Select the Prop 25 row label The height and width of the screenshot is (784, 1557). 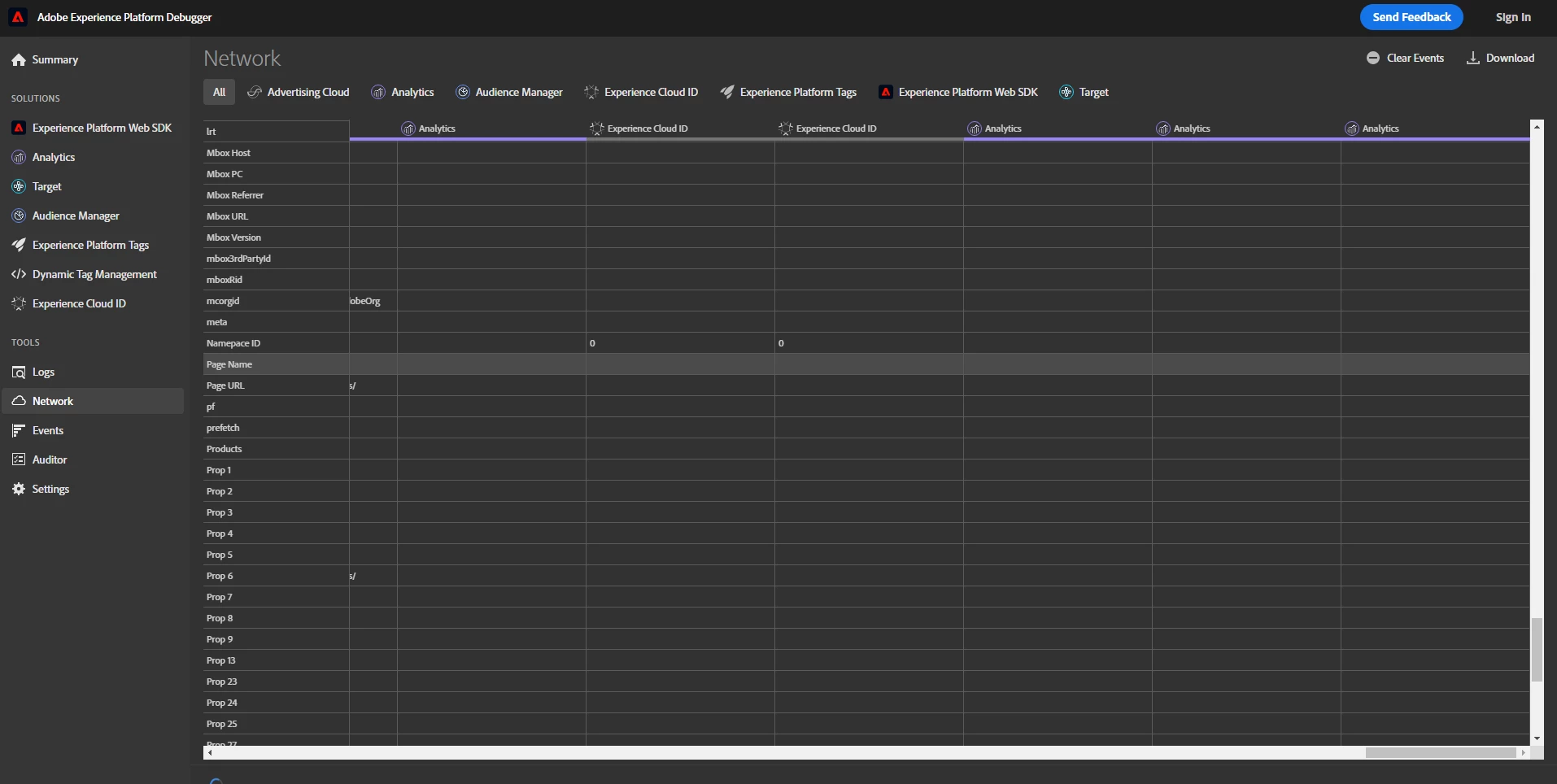pyautogui.click(x=222, y=724)
